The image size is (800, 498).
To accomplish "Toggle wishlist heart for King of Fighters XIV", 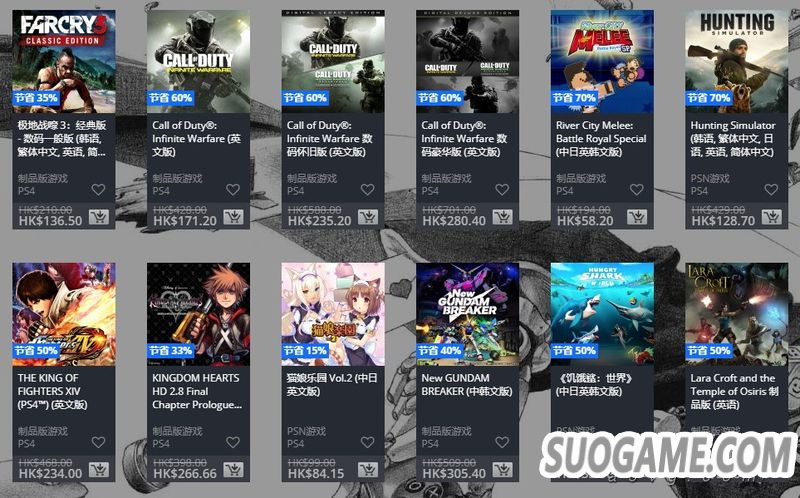I will click(98, 442).
